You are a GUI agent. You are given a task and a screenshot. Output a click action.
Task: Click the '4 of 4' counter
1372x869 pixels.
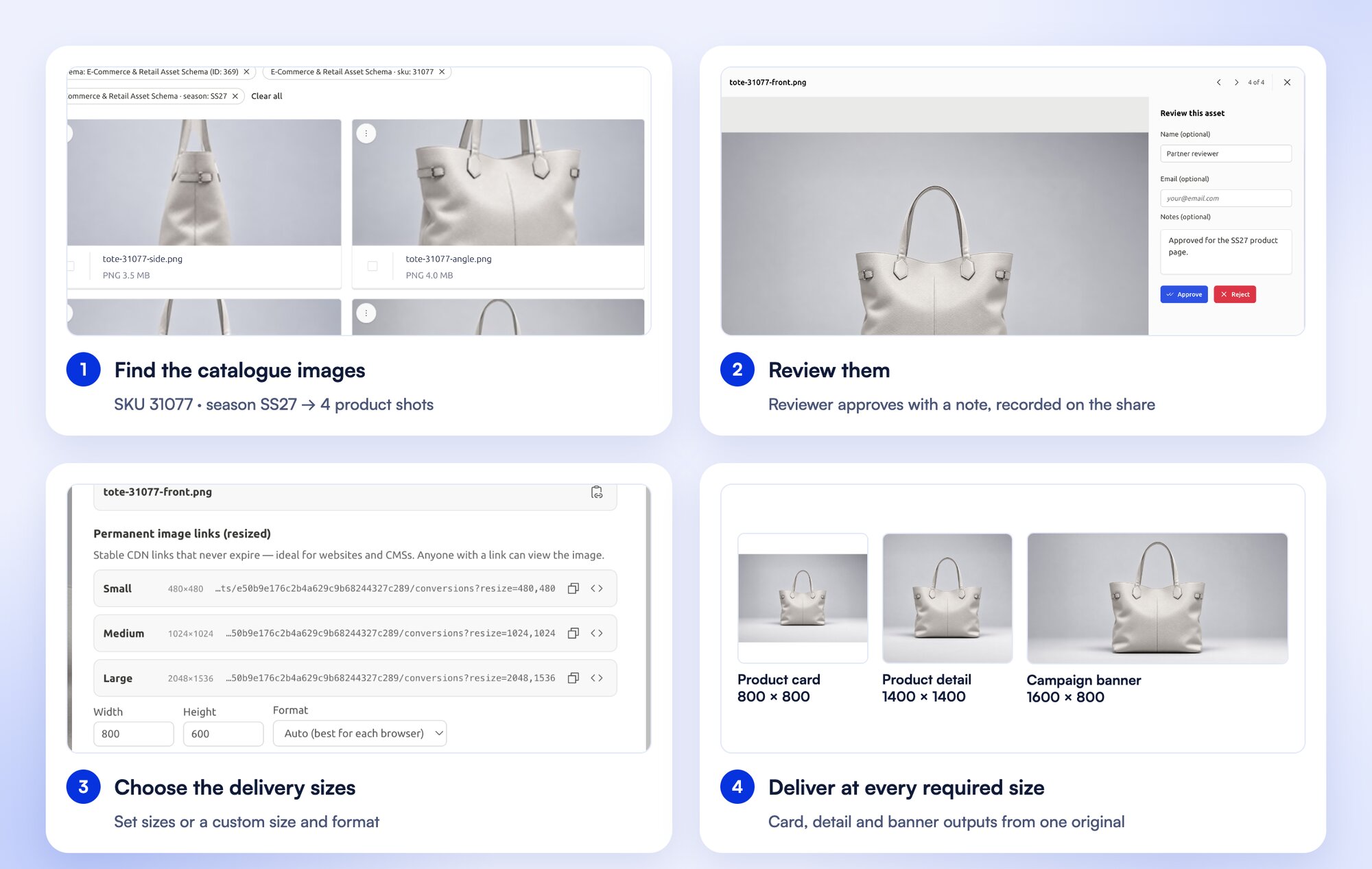coord(1256,82)
